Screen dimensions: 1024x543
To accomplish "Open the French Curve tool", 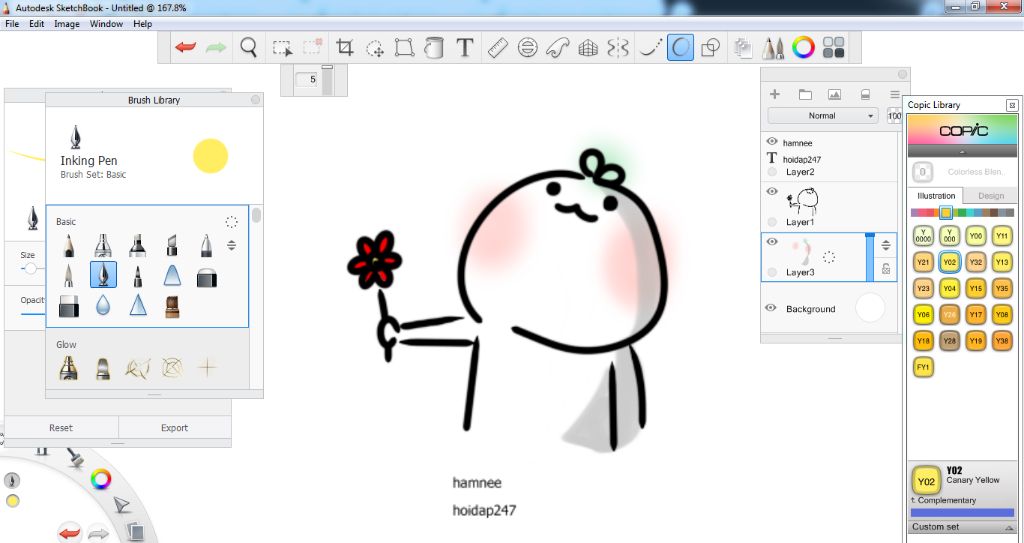I will pyautogui.click(x=558, y=48).
